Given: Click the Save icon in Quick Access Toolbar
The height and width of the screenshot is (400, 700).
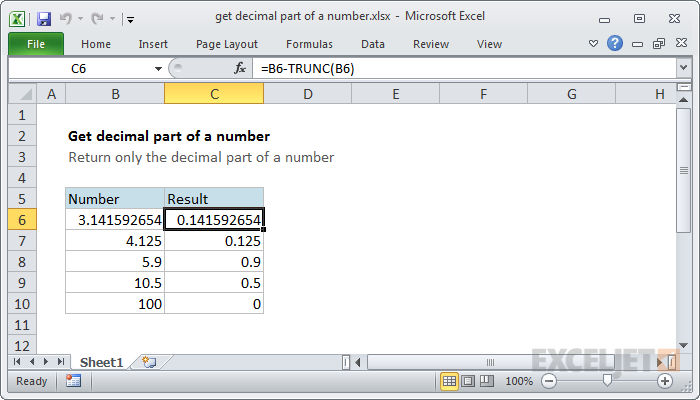Looking at the screenshot, I should click(x=44, y=18).
